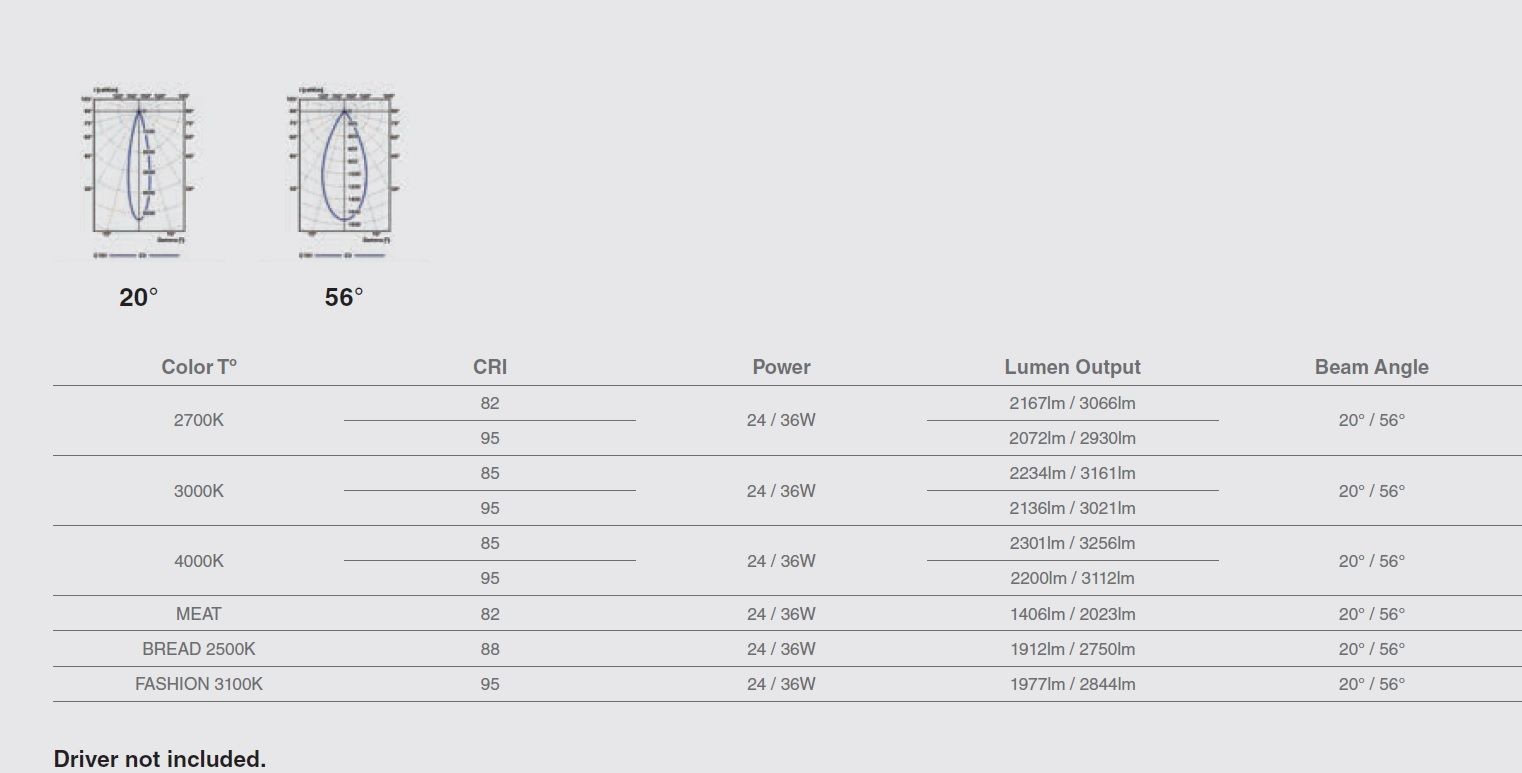Select the 4000K color temperature cell

coord(199,561)
